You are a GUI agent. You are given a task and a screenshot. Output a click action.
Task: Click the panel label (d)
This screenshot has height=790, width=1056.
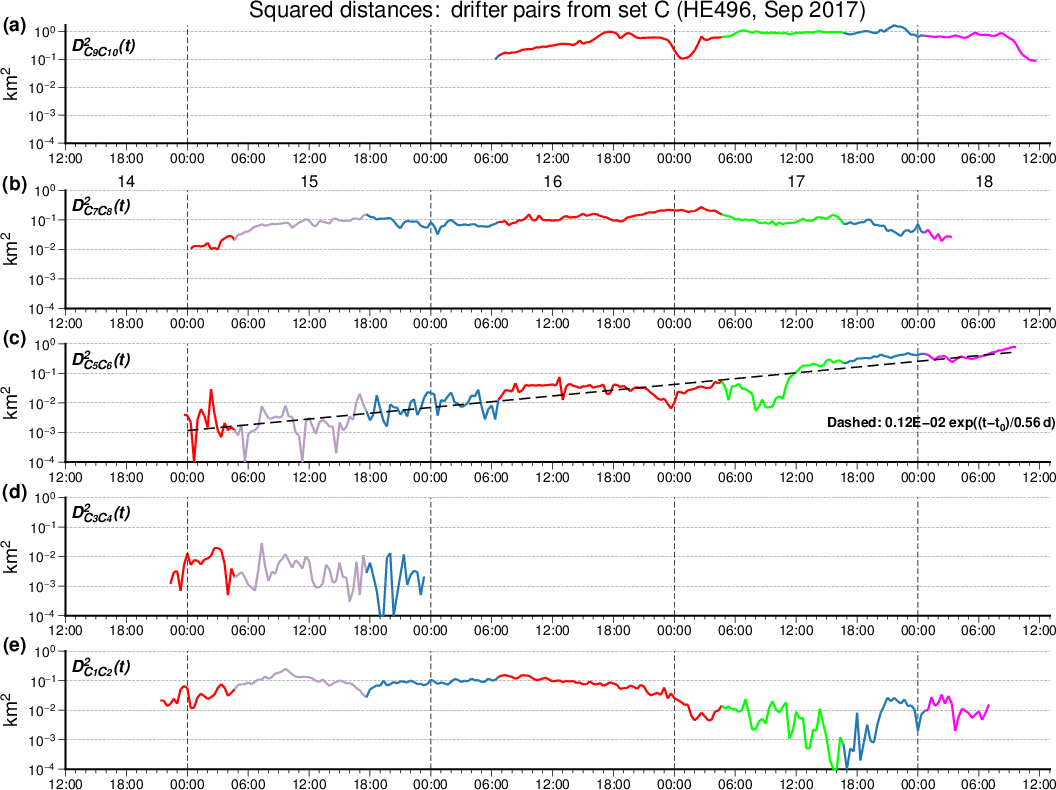coord(16,493)
